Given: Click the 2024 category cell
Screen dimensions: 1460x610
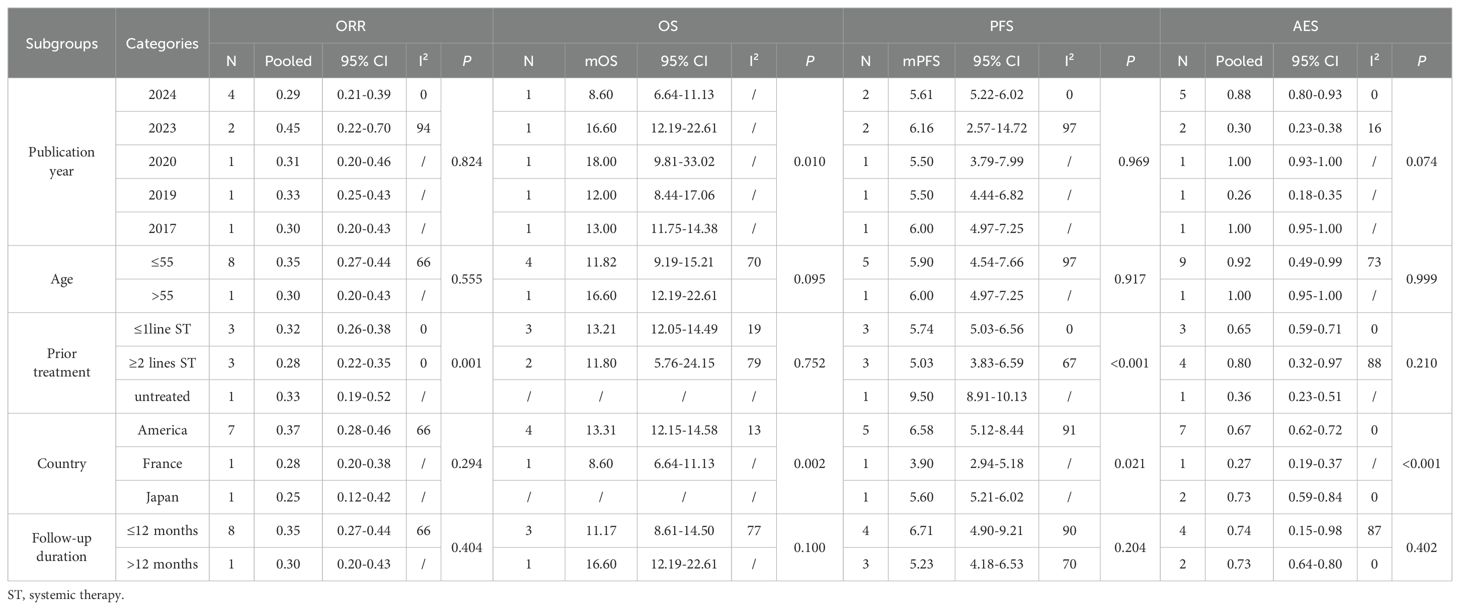Looking at the screenshot, I should click(x=162, y=93).
